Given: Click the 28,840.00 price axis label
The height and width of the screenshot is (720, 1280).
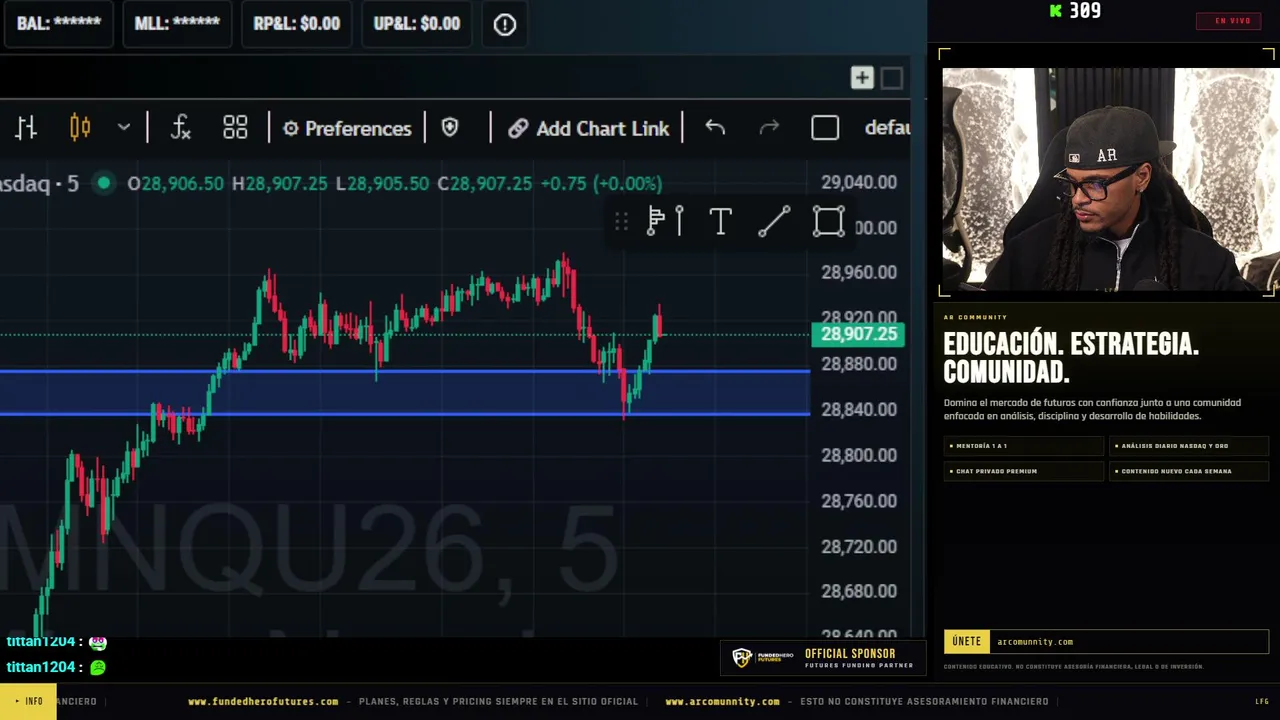Looking at the screenshot, I should (859, 409).
